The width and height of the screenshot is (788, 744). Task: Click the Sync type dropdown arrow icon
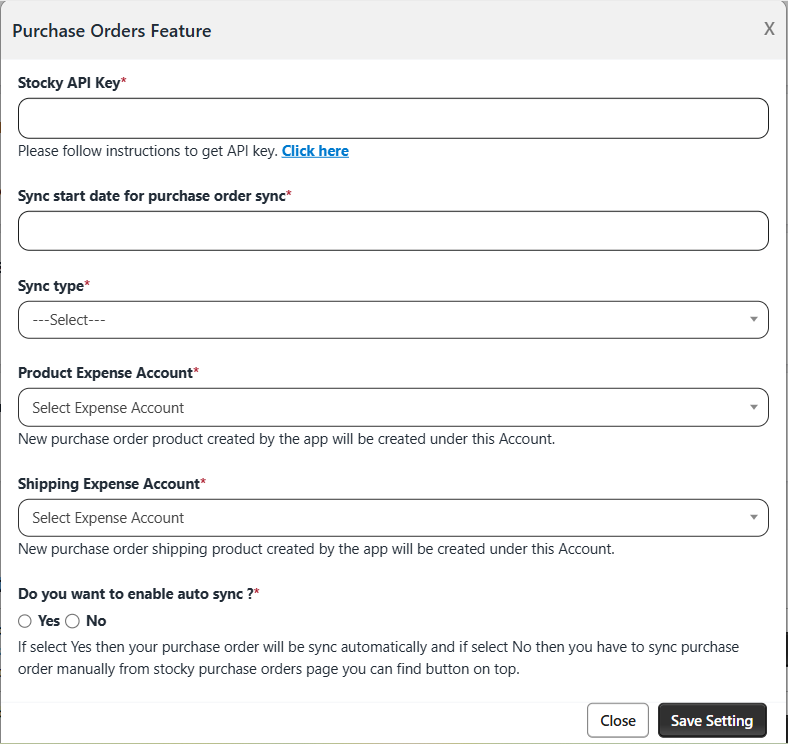(753, 320)
